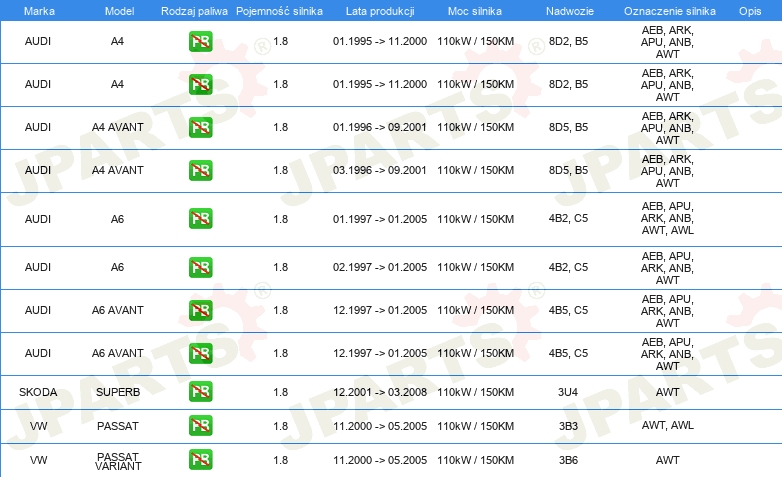Viewport: 782px width, 477px height.
Task: Select the fuel icon in VW PASSAT 3B3 row
Action: click(x=200, y=426)
